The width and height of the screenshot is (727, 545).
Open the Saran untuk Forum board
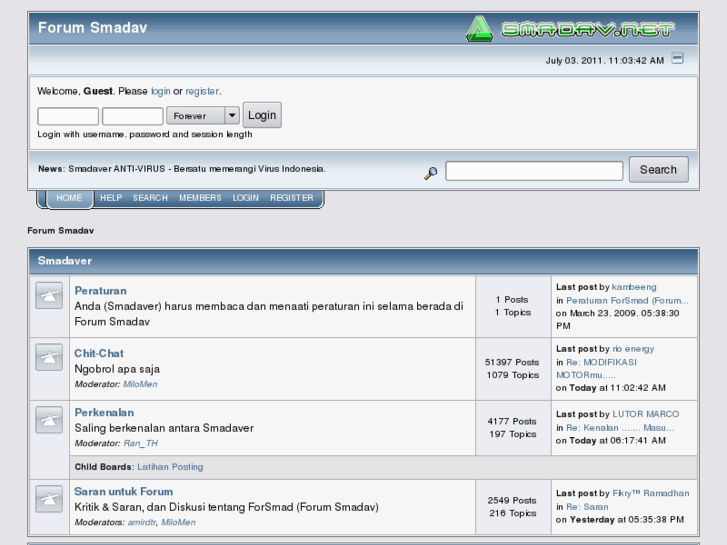[x=124, y=492]
